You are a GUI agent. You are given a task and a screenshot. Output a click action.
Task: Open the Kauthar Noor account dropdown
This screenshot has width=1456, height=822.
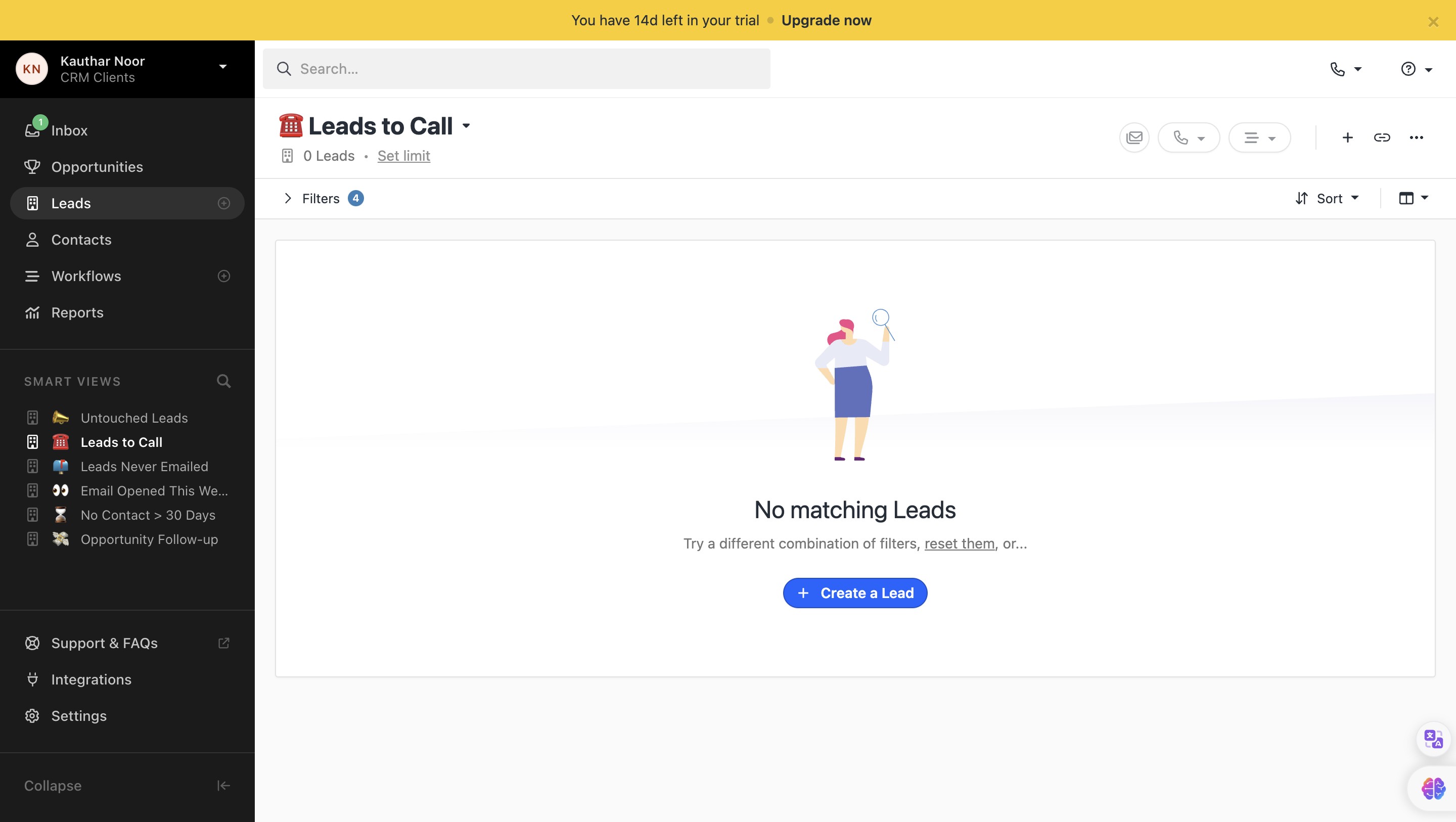(222, 67)
